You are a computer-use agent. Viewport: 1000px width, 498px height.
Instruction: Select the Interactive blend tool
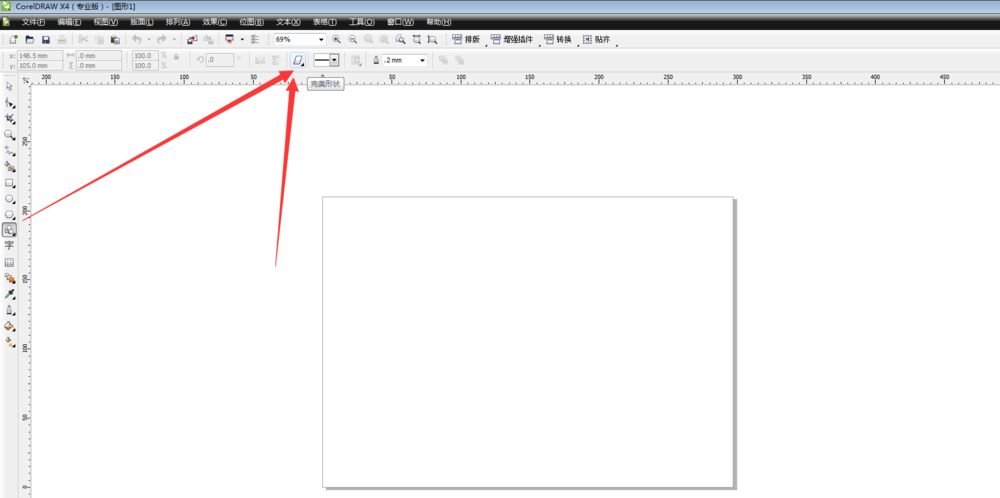pos(10,279)
